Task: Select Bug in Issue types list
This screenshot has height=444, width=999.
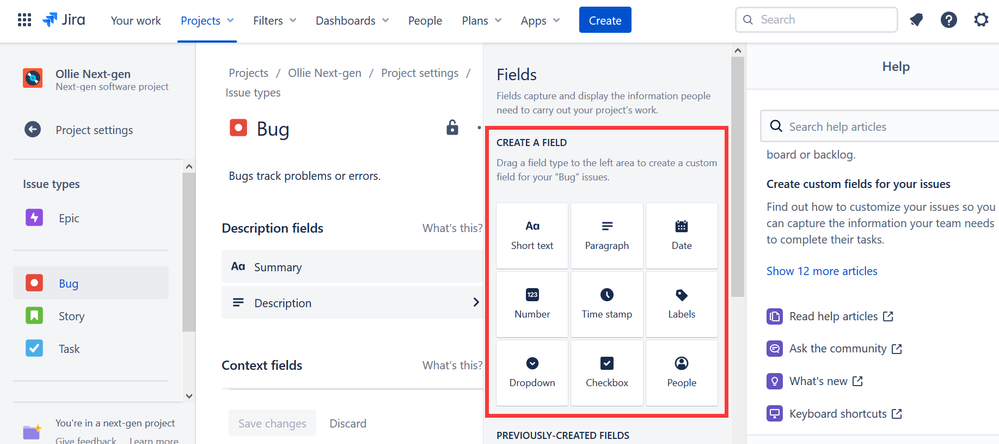Action: tap(91, 283)
